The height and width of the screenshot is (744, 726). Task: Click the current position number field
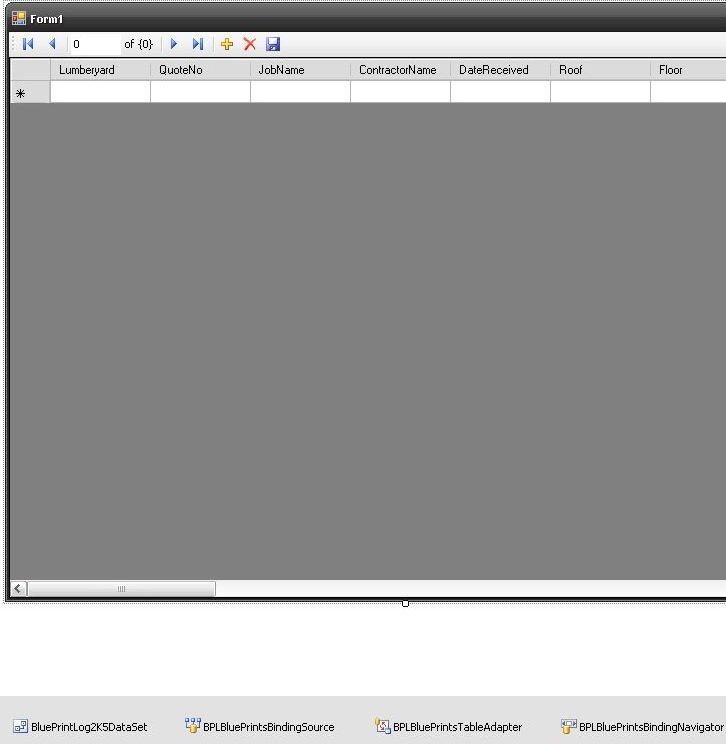[93, 44]
